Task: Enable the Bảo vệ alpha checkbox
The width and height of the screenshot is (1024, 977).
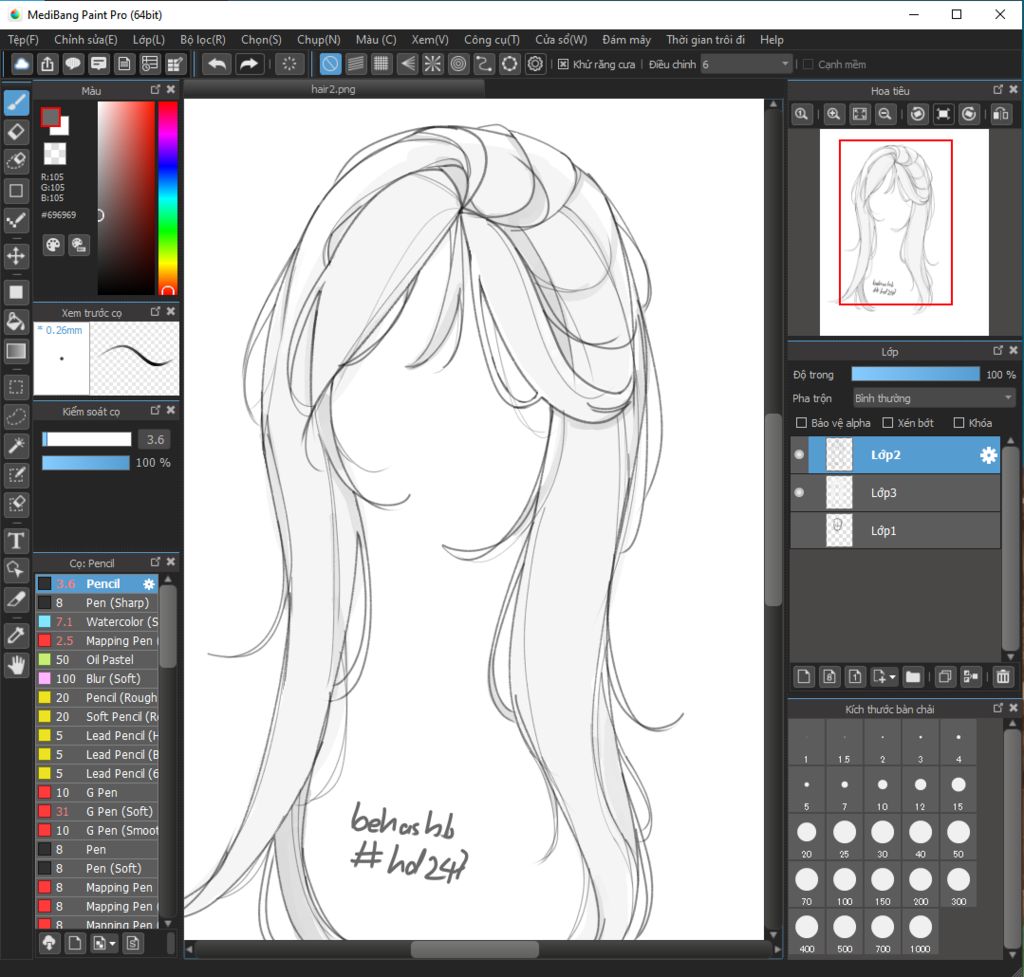Action: click(x=801, y=423)
